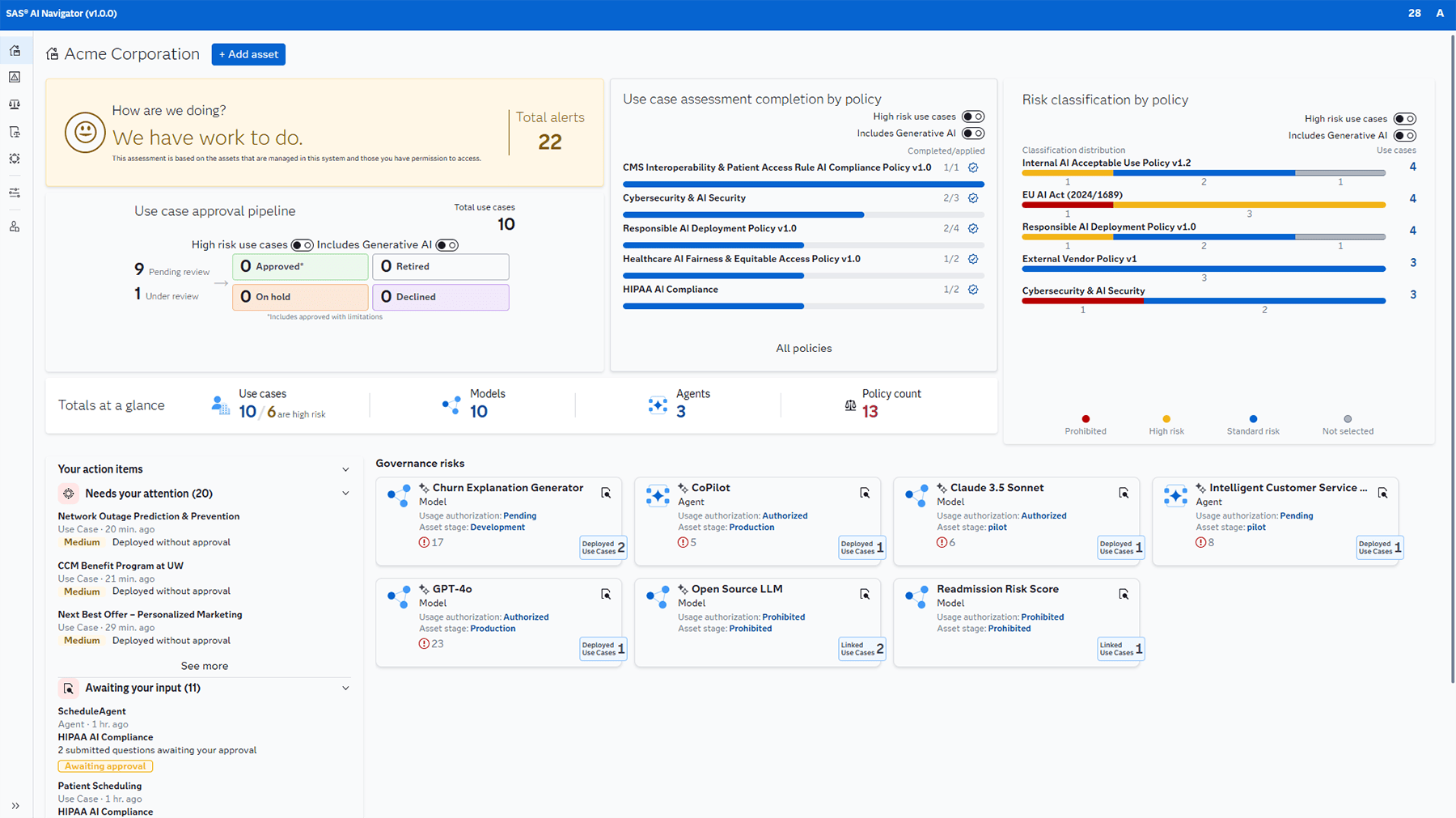Open the home dashboard from the sidebar
This screenshot has width=1456, height=818.
pyautogui.click(x=15, y=50)
